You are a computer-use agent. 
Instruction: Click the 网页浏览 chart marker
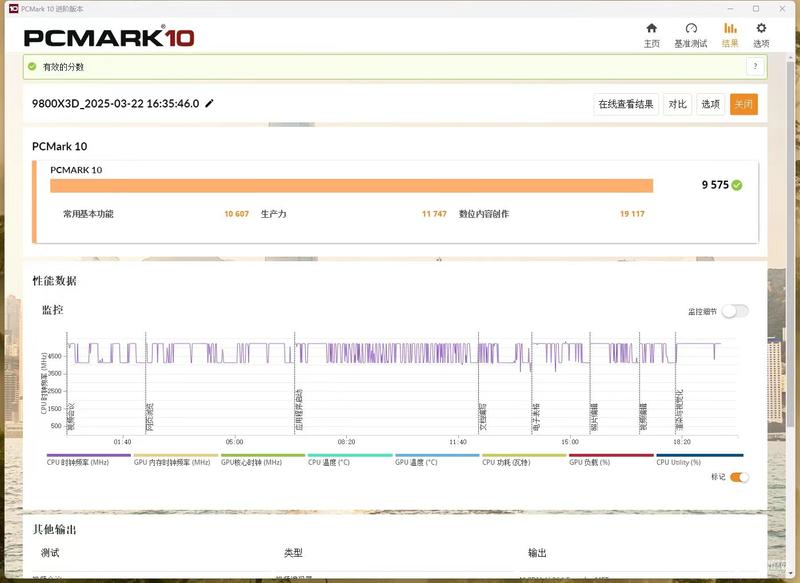click(150, 417)
